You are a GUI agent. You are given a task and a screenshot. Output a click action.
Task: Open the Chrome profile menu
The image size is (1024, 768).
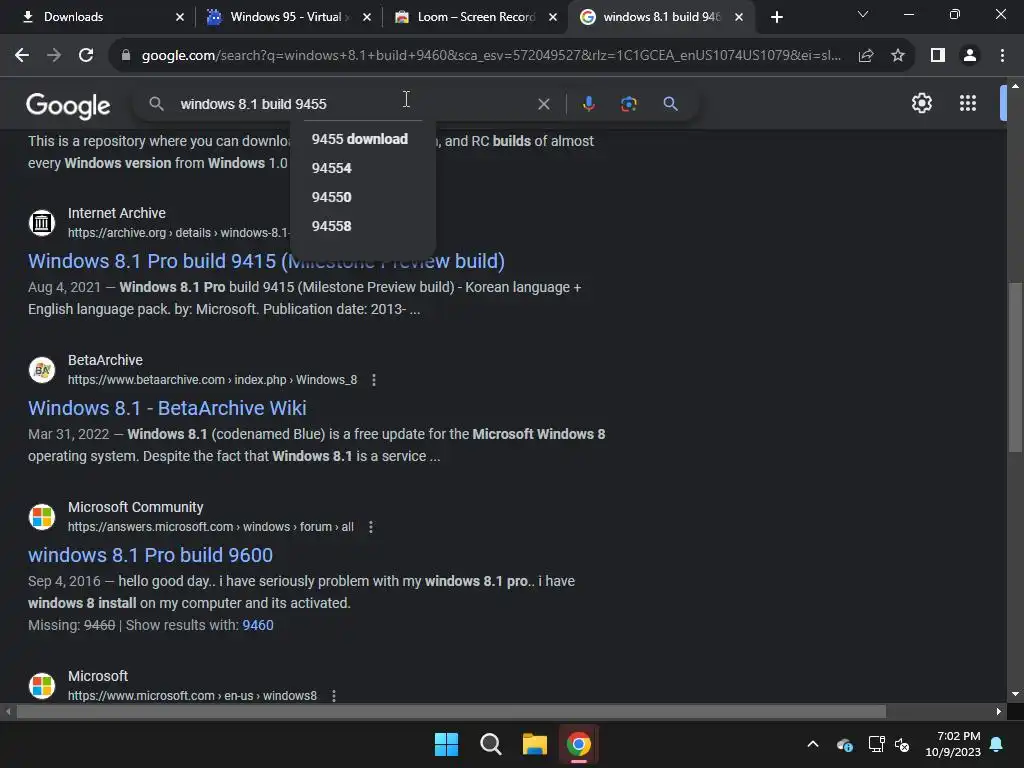pyautogui.click(x=970, y=56)
